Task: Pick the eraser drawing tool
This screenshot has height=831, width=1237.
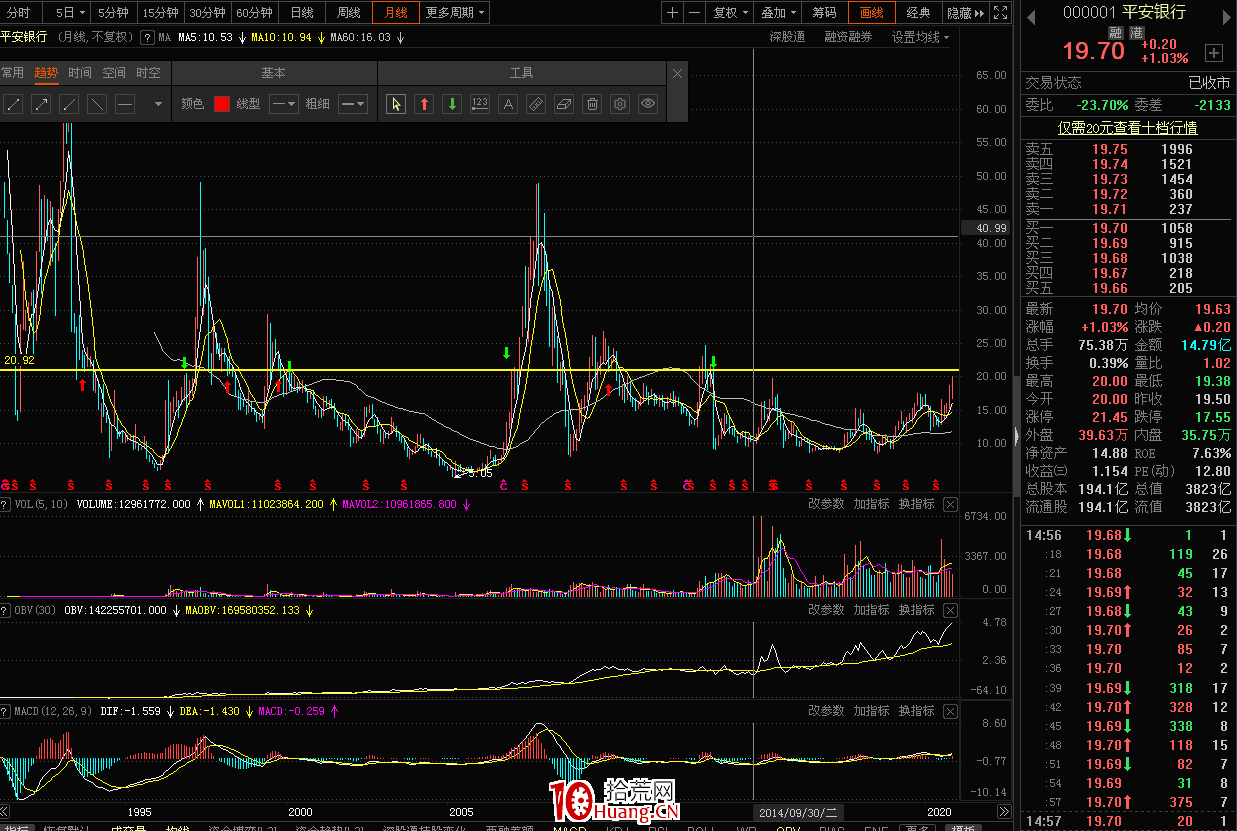Action: tap(564, 104)
